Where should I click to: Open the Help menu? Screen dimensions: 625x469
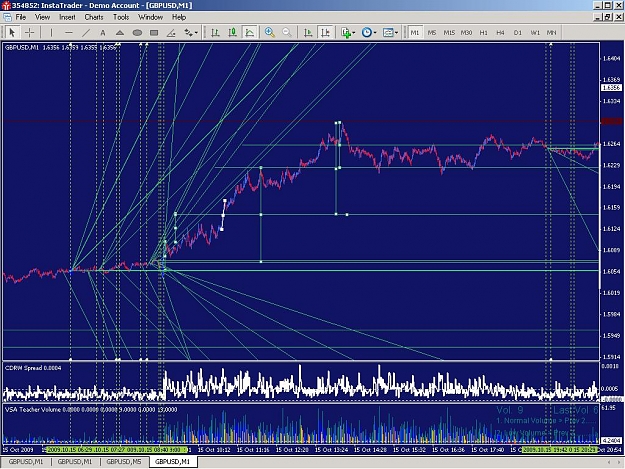click(x=179, y=17)
